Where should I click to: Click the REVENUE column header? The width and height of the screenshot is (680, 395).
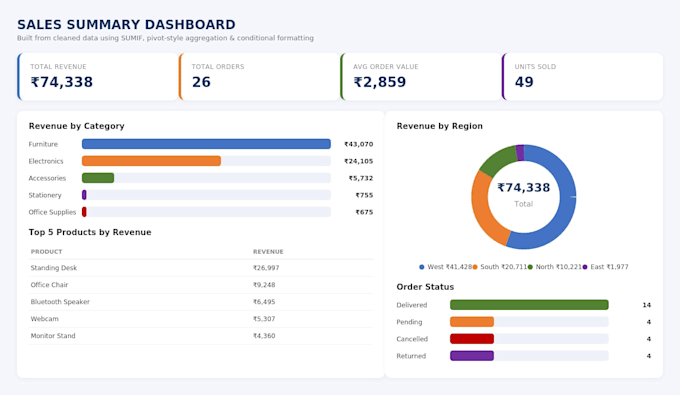pos(268,251)
